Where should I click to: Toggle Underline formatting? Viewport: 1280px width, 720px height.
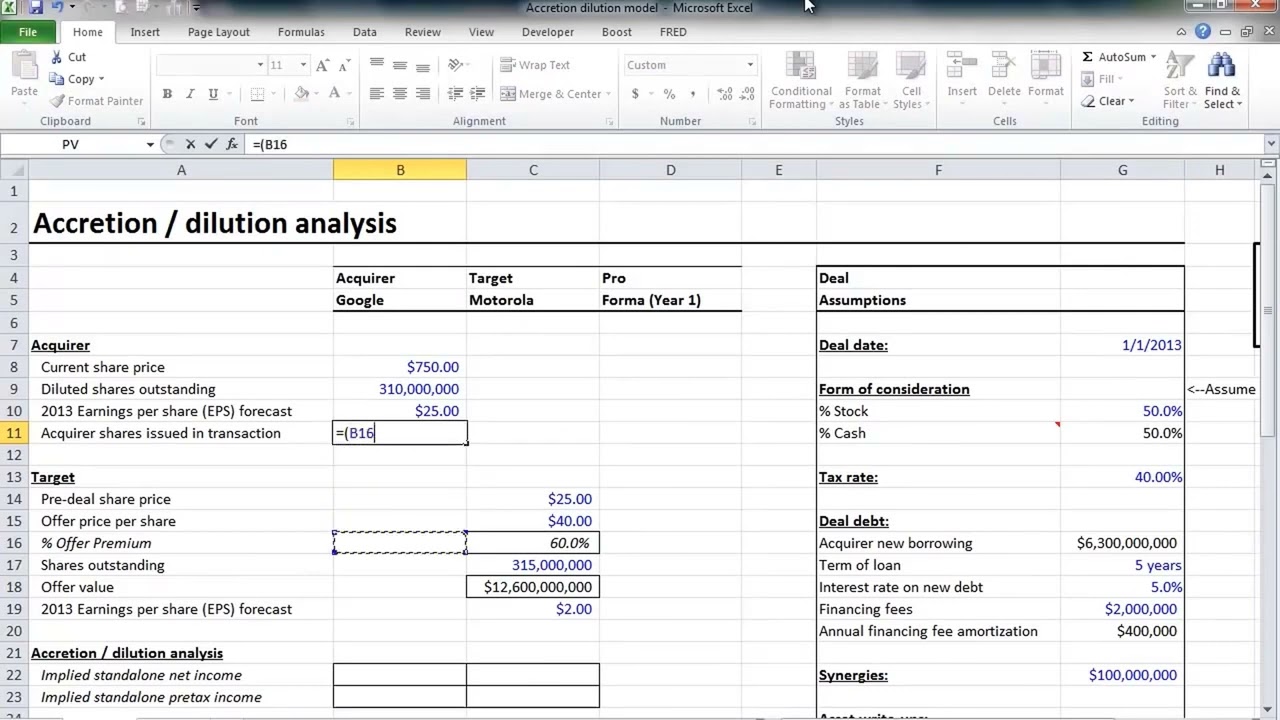coord(213,94)
